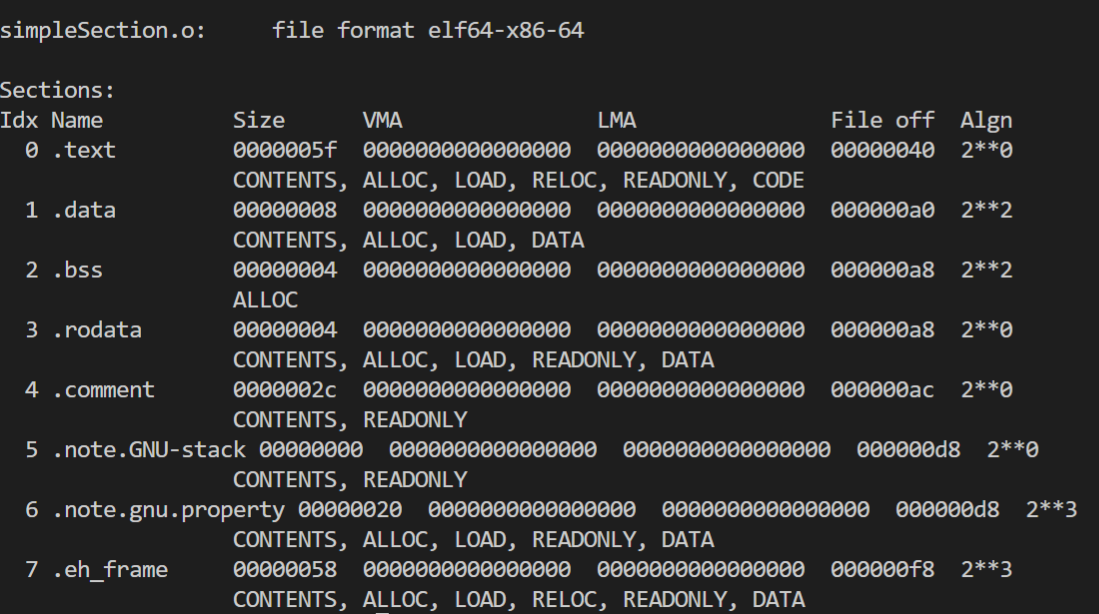Click the 00000040 file offset value
Image resolution: width=1099 pixels, height=614 pixels.
pos(882,151)
